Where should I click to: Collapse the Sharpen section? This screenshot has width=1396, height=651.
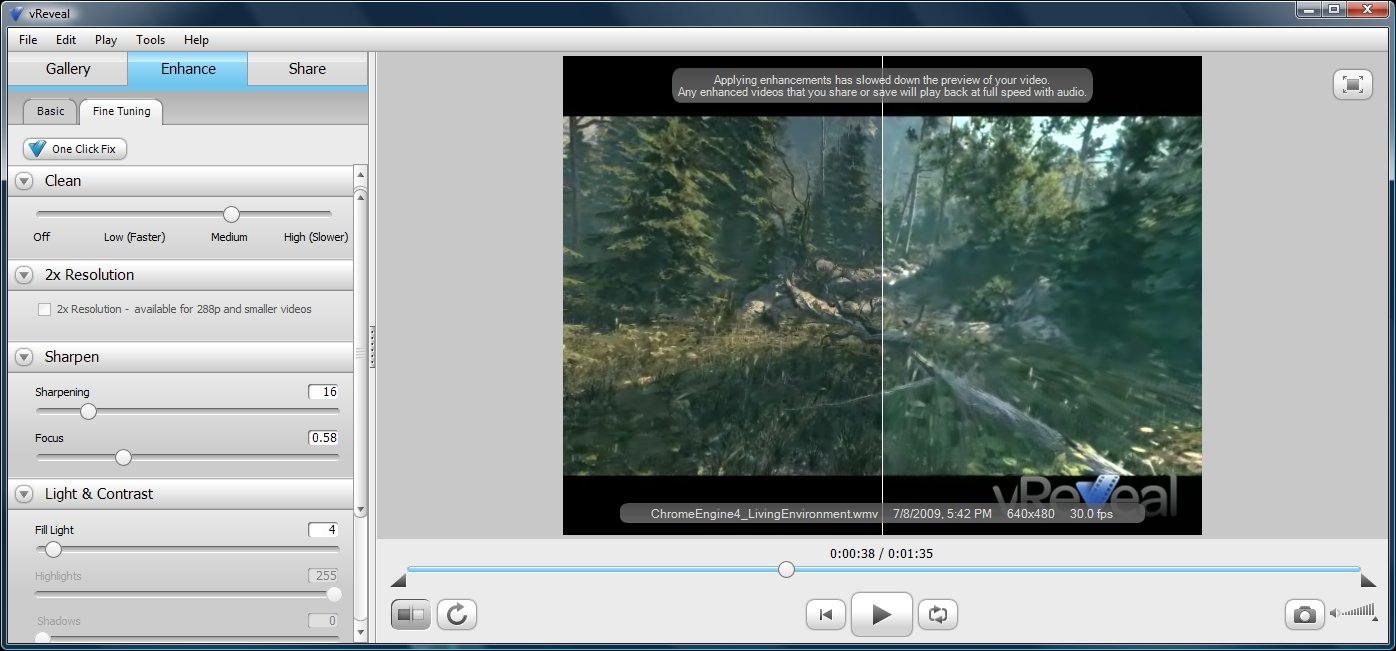24,357
